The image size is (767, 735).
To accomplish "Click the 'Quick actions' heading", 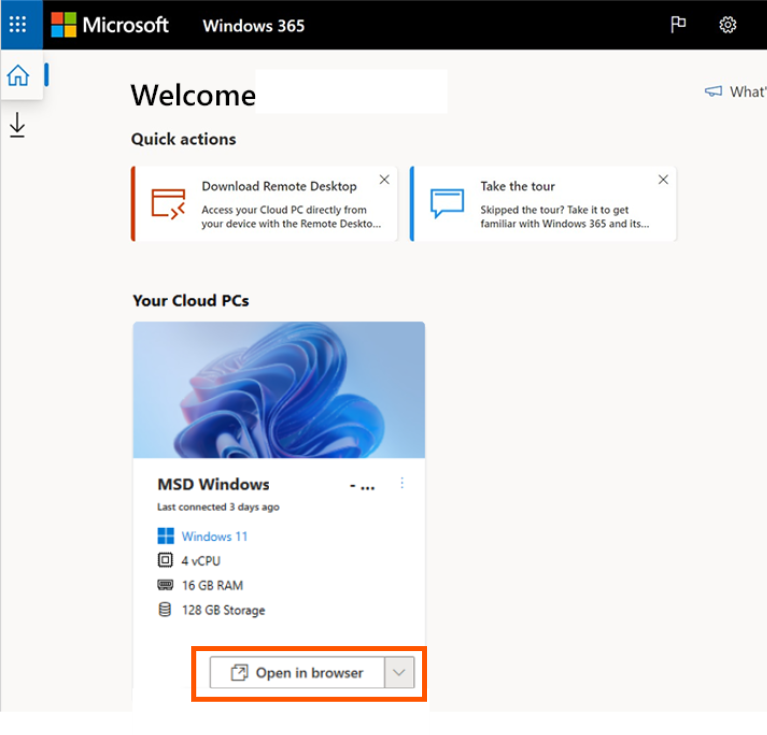I will click(183, 139).
